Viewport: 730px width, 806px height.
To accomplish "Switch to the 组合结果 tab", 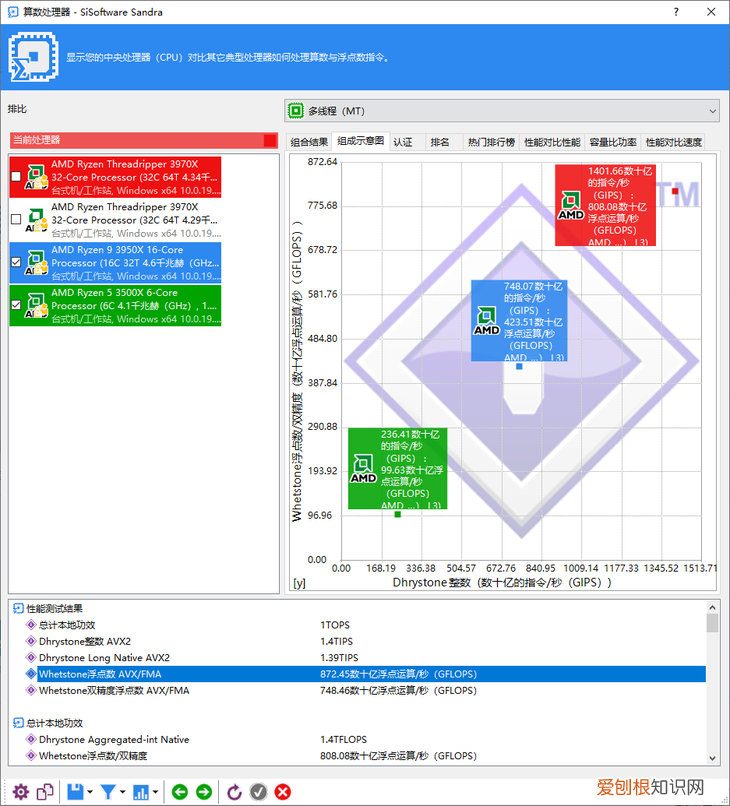I will tap(309, 142).
